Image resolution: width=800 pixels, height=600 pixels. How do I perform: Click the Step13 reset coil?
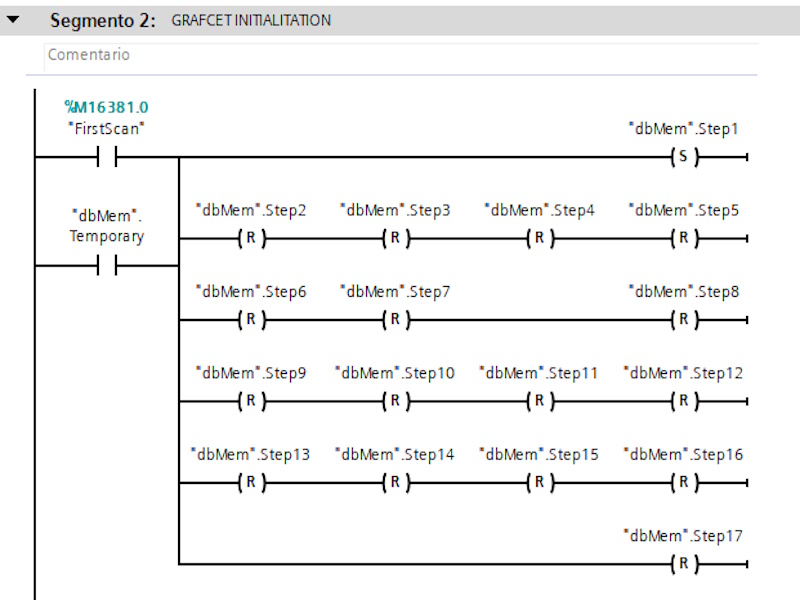(x=251, y=483)
